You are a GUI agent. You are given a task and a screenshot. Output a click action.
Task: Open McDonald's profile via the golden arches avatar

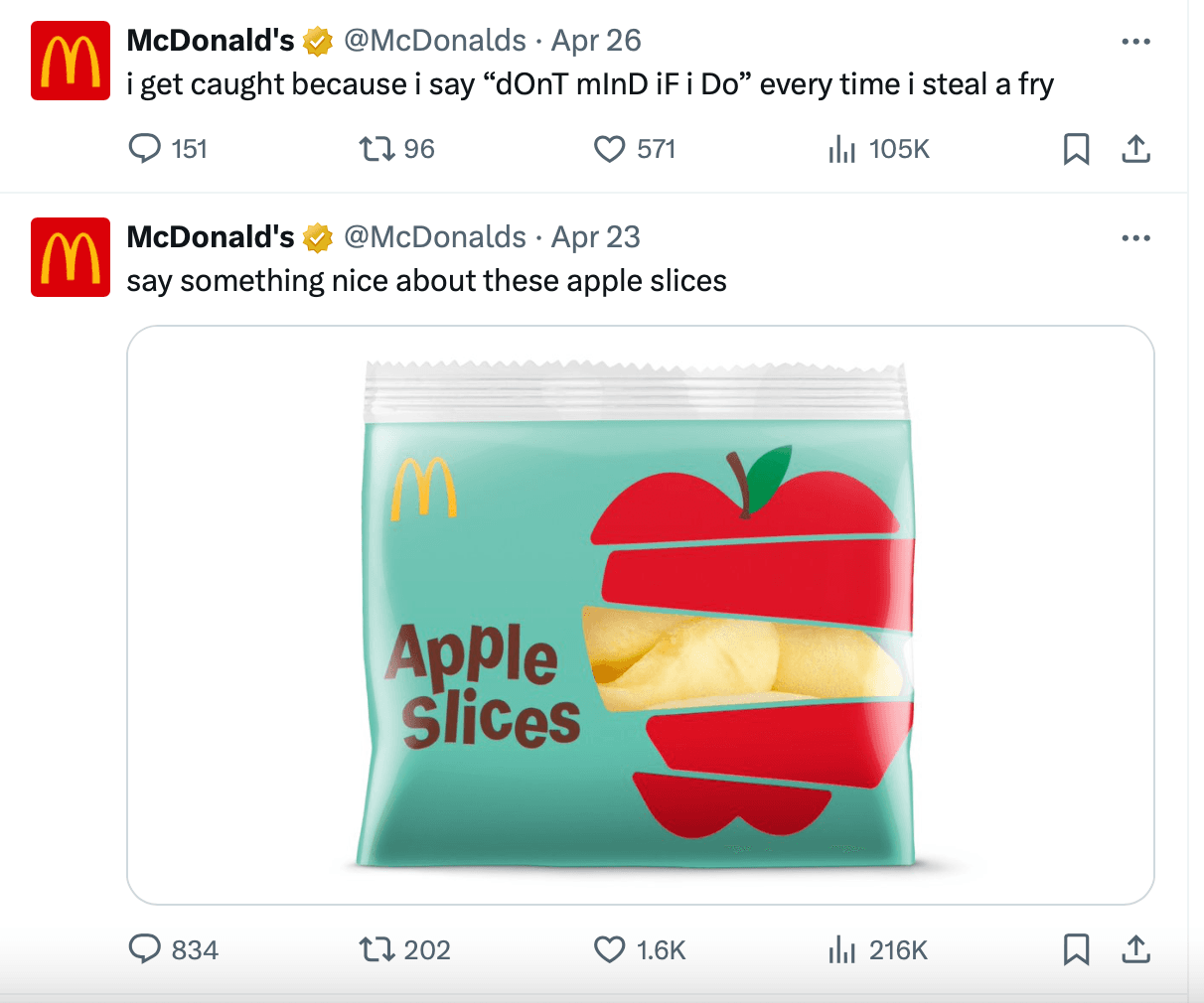[70, 60]
